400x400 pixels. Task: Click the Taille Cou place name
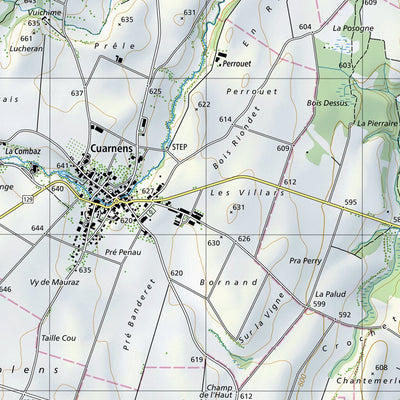pos(59,338)
